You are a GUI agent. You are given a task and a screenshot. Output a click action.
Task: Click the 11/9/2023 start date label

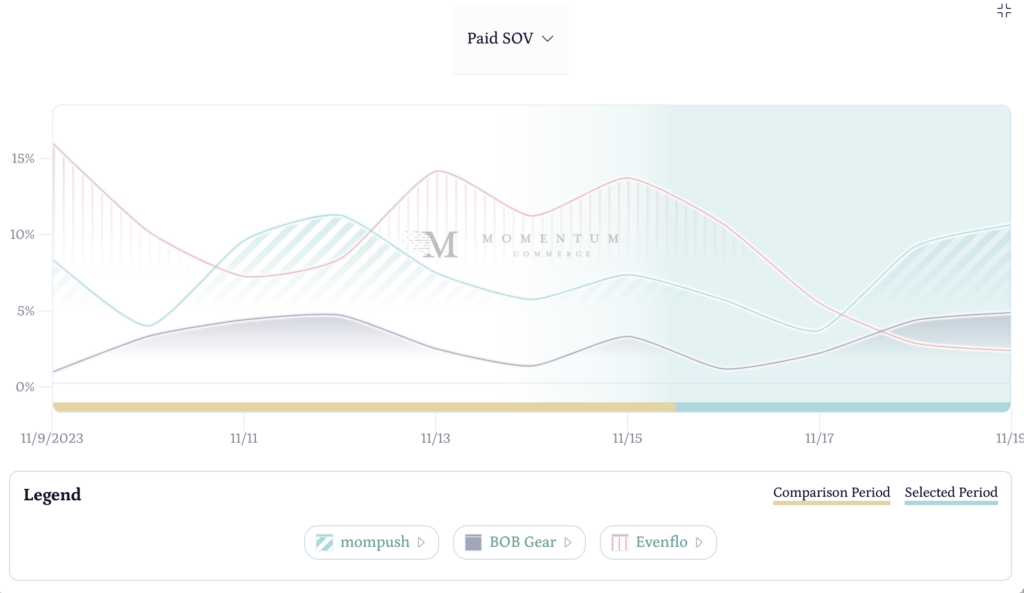pyautogui.click(x=52, y=438)
